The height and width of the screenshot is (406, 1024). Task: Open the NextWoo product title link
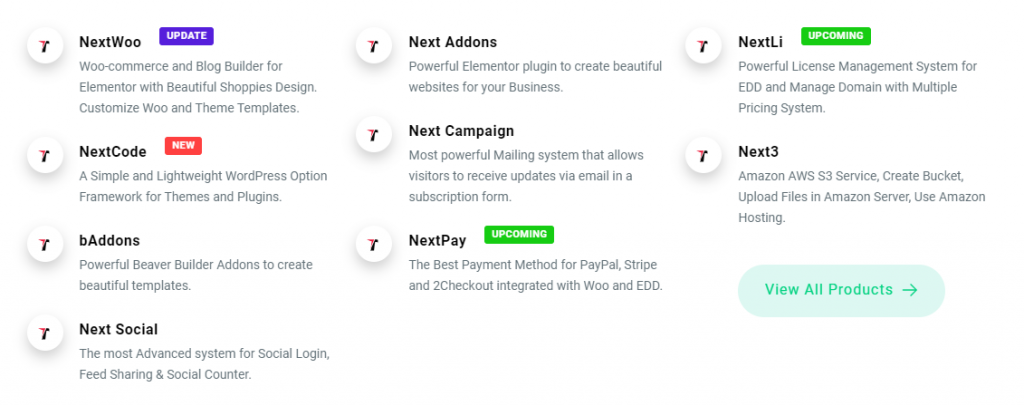tap(110, 42)
